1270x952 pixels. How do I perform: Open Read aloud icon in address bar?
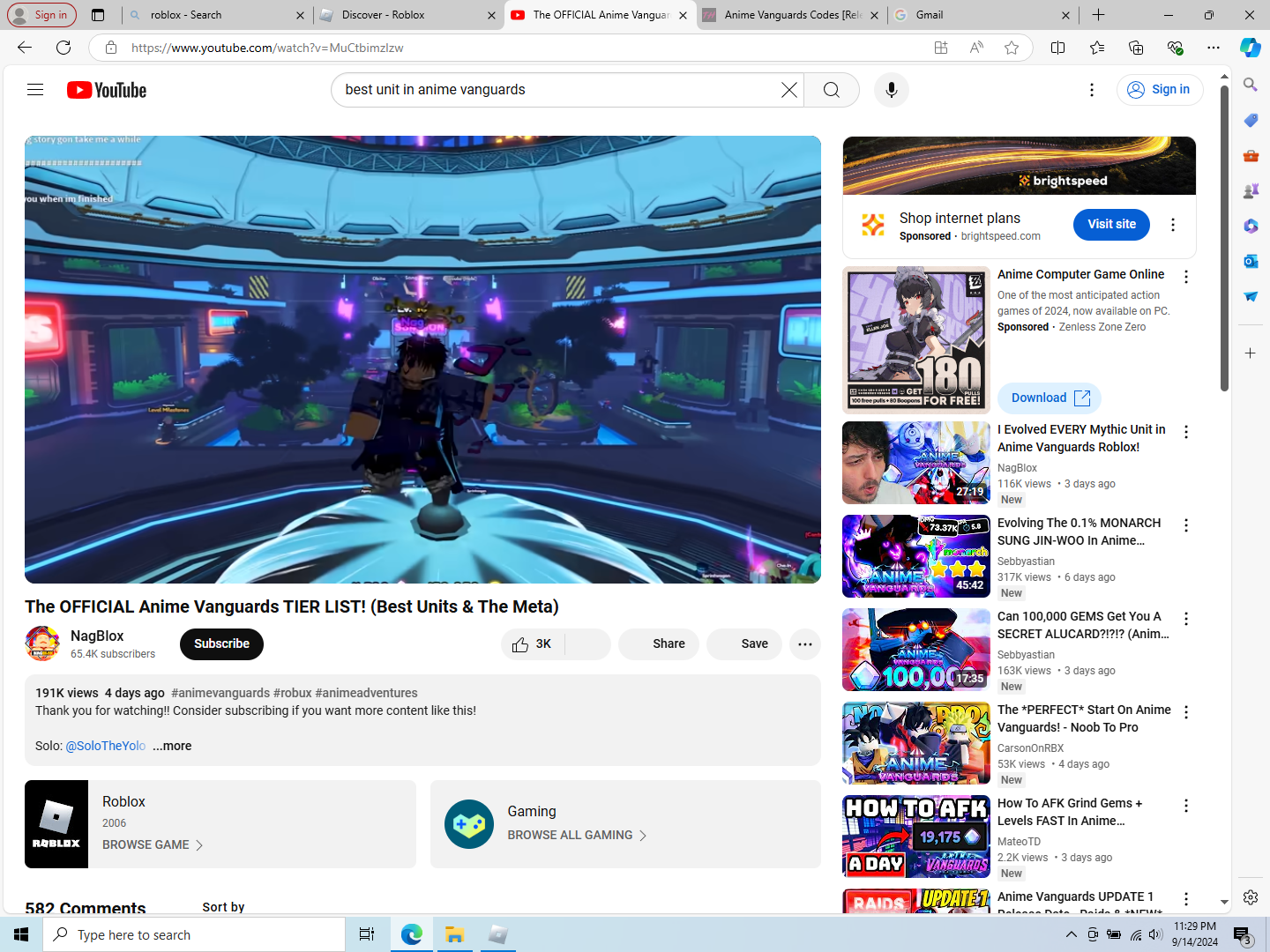tap(976, 48)
